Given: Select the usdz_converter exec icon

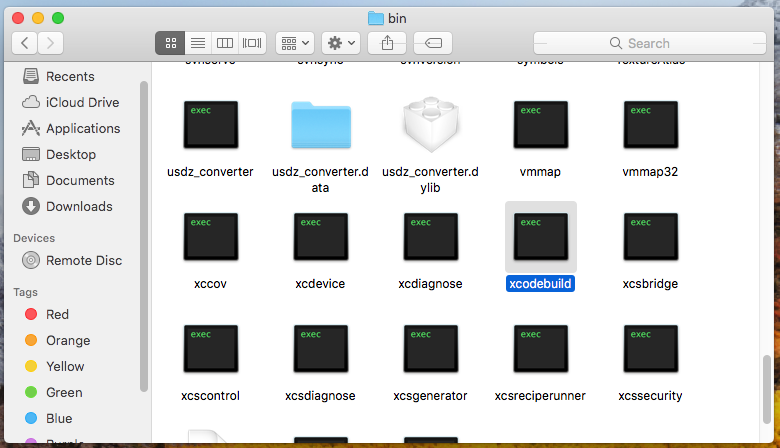Looking at the screenshot, I should tap(210, 125).
